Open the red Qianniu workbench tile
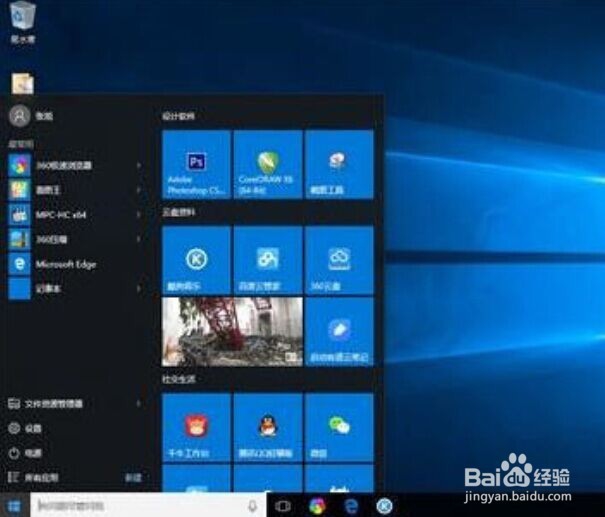The image size is (605, 517). 196,427
